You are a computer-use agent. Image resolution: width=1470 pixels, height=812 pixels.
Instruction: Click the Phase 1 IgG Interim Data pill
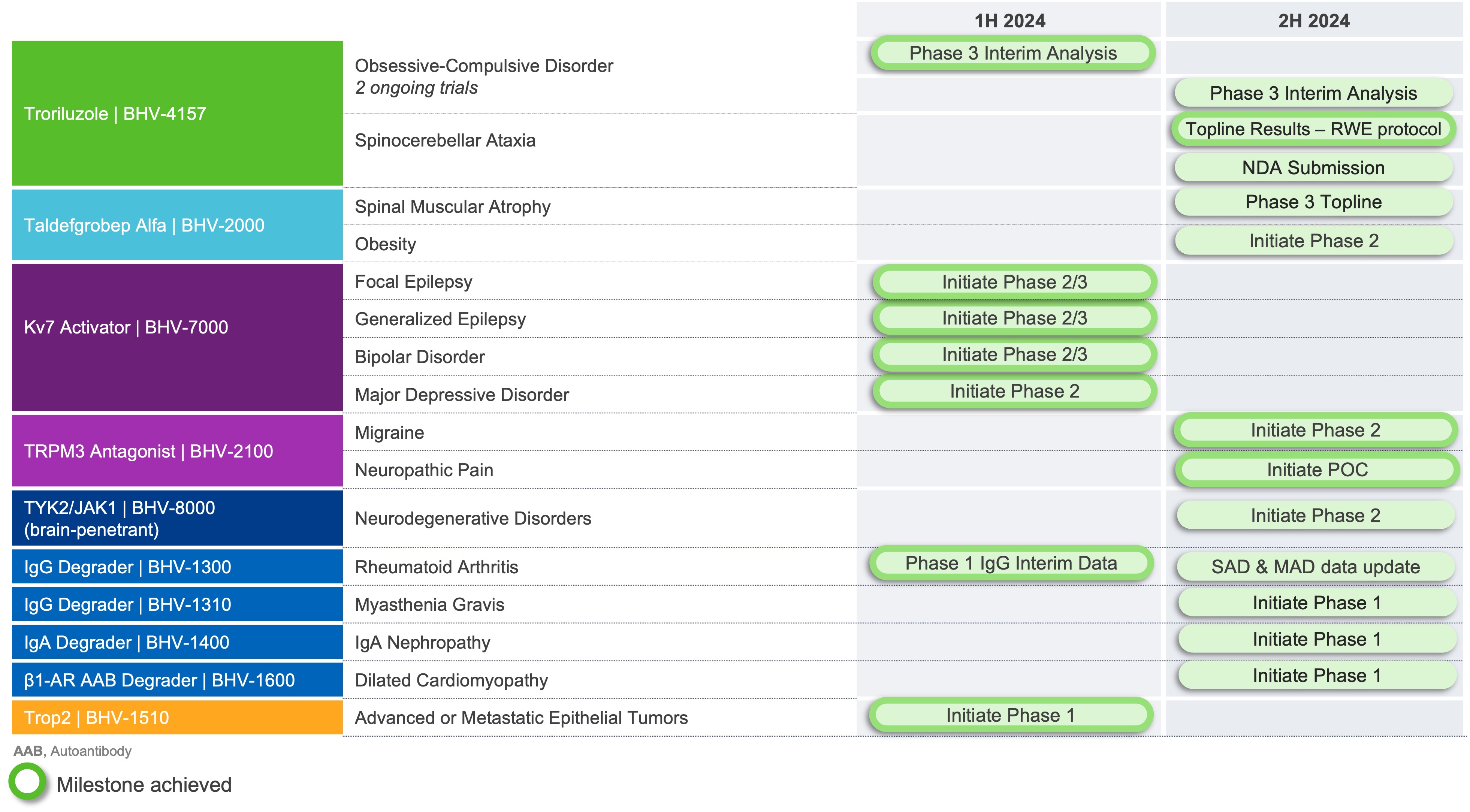1011,563
